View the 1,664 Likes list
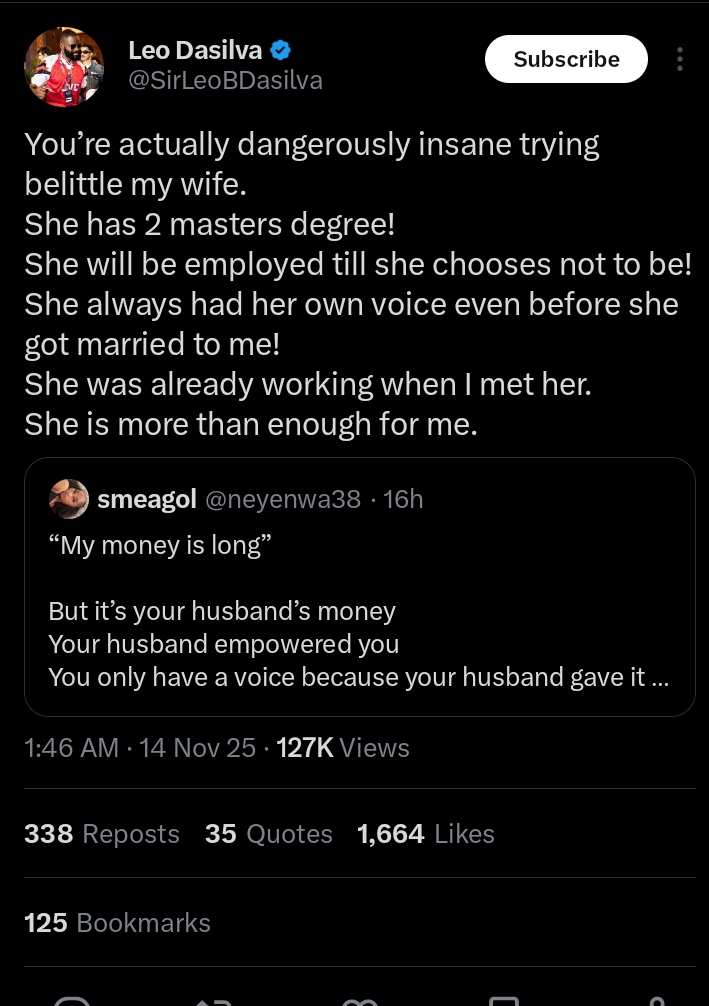 pyautogui.click(x=425, y=833)
